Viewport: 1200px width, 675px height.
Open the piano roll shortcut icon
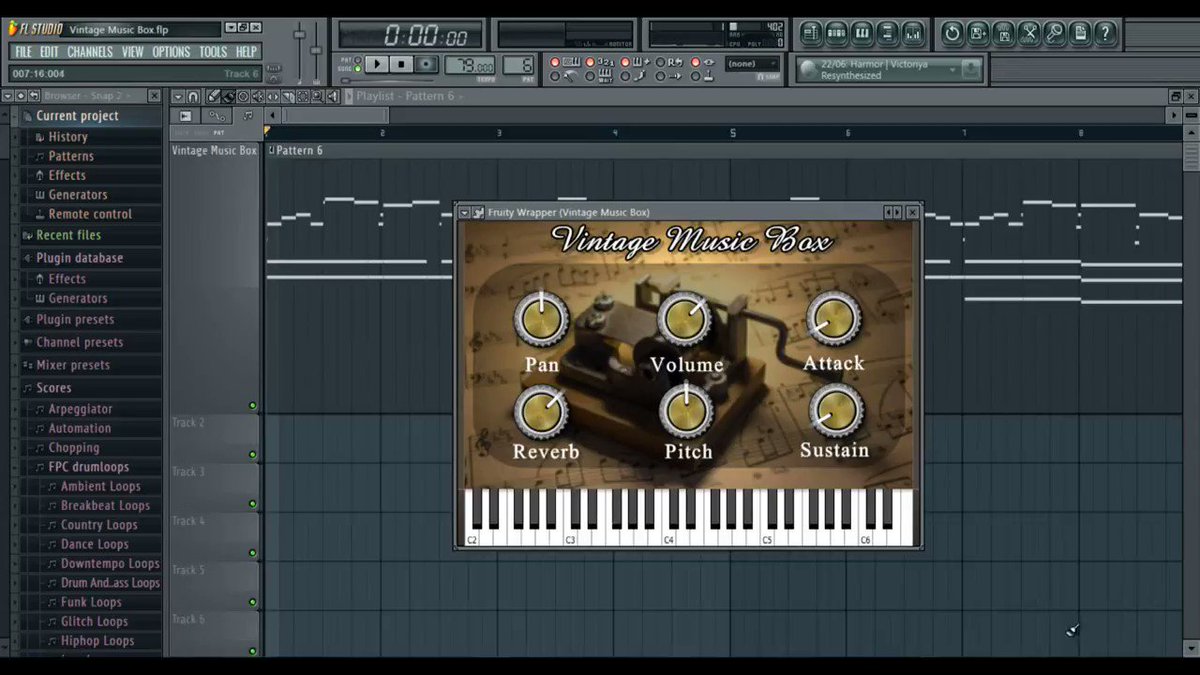coord(862,34)
